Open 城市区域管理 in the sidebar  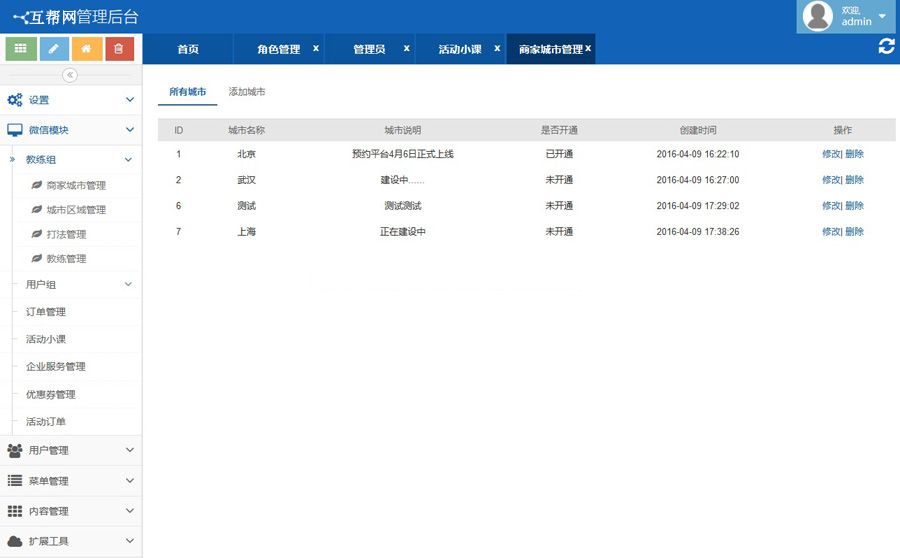click(76, 210)
